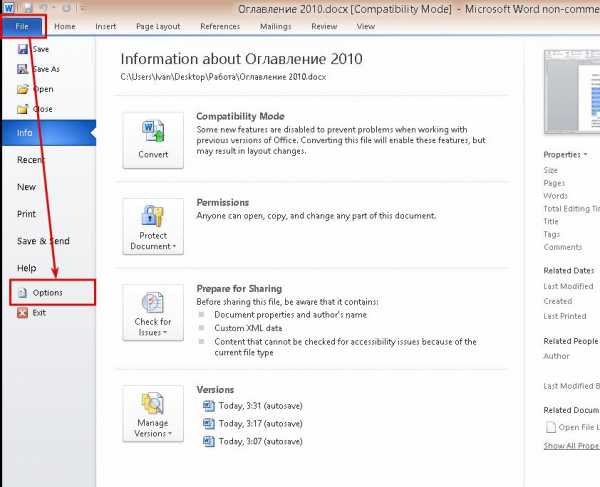Image resolution: width=600 pixels, height=487 pixels.
Task: Switch to the Insert ribbon tab
Action: pos(106,26)
